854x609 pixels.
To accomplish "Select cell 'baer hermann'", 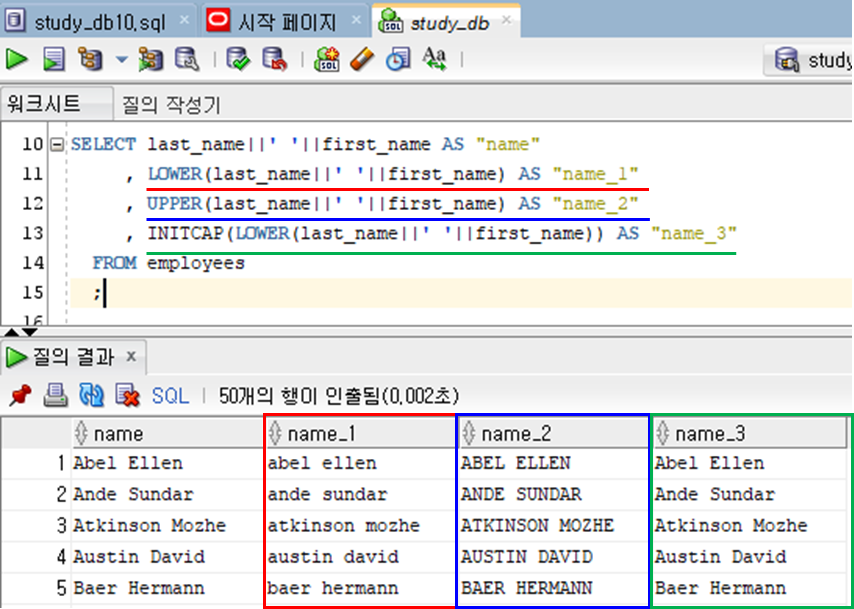I will [x=361, y=588].
